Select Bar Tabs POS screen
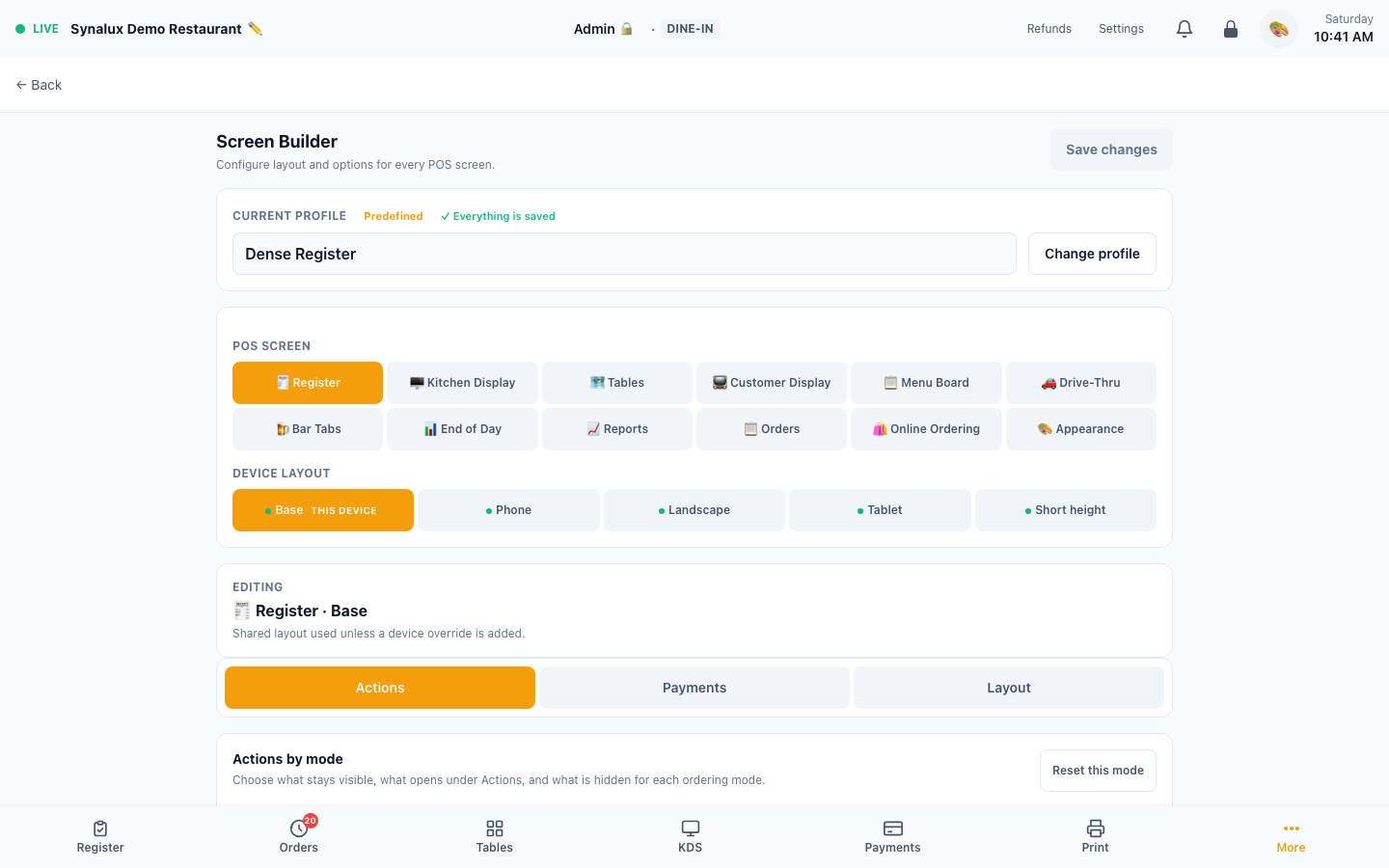The image size is (1389, 868). tap(308, 429)
